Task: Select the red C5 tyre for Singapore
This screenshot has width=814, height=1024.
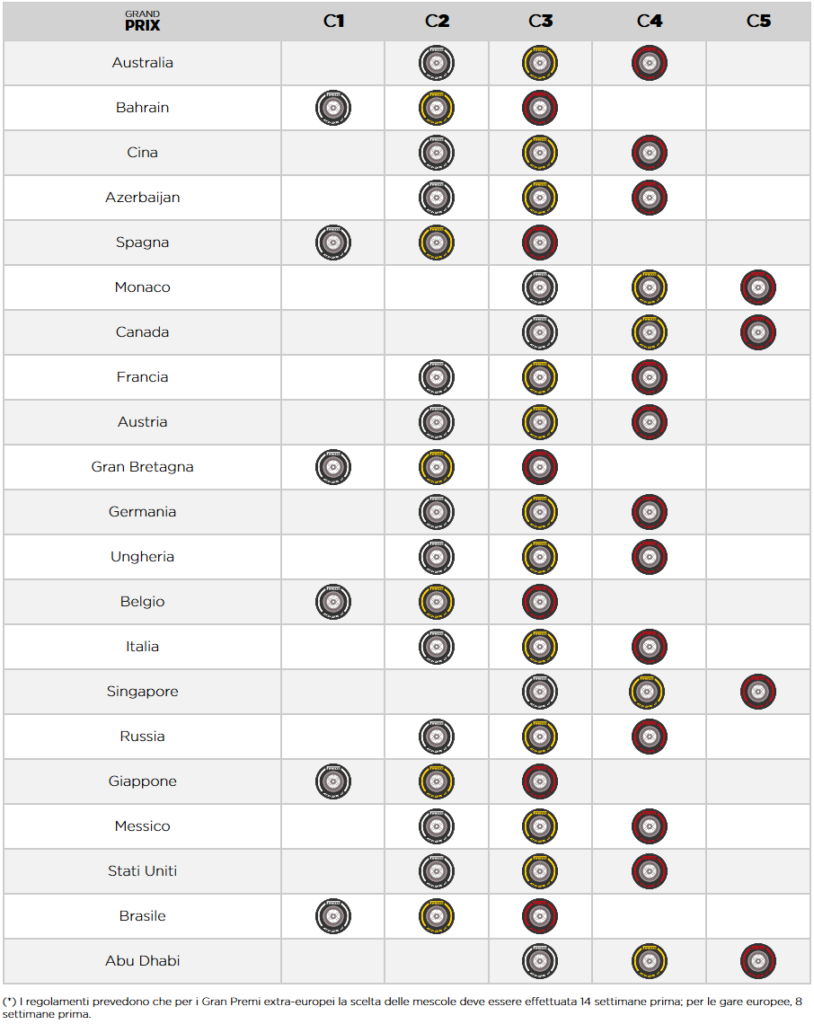Action: [758, 691]
